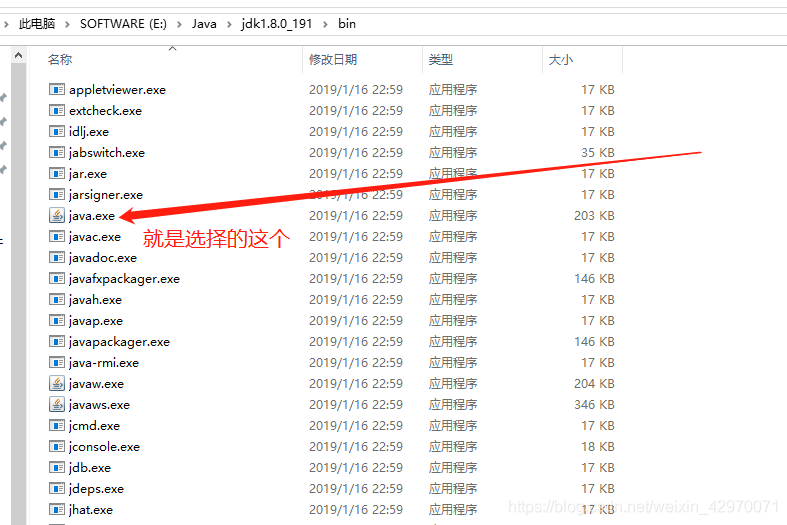Open the chevron after the jdk1.8.0_191 breadcrumb
The width and height of the screenshot is (787, 525).
(x=325, y=24)
